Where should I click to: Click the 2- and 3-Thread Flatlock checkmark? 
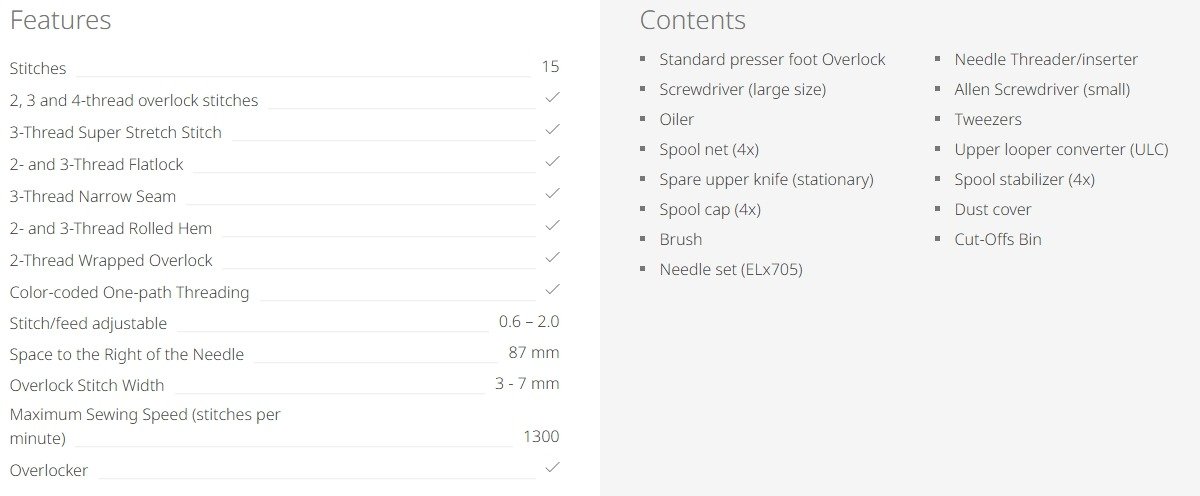pyautogui.click(x=552, y=162)
